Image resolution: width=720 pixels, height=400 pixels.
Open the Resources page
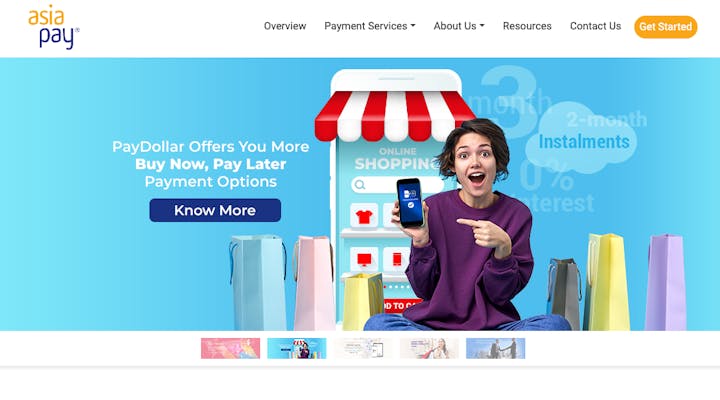coord(527,26)
